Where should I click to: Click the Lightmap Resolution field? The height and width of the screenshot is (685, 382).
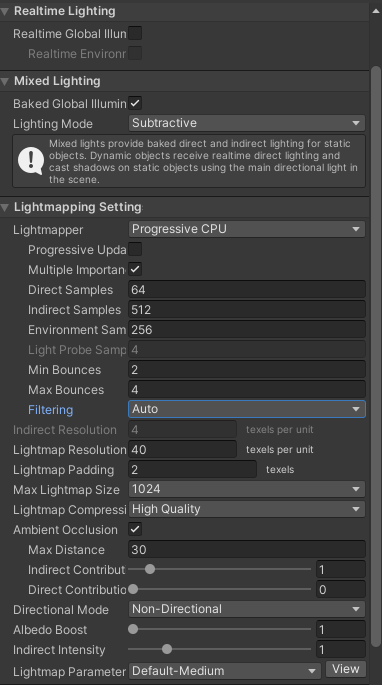183,450
